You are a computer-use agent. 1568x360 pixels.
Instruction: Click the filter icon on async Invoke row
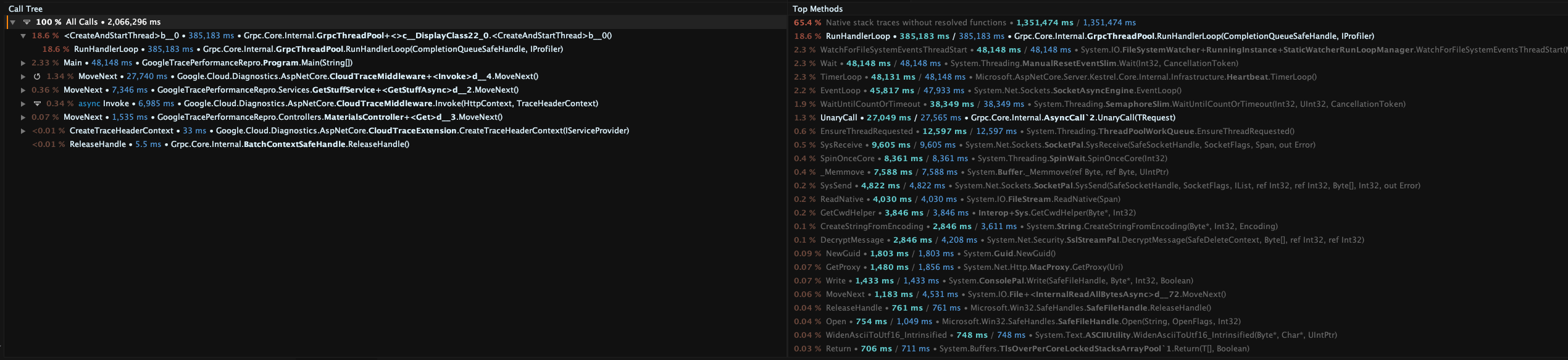pyautogui.click(x=37, y=104)
